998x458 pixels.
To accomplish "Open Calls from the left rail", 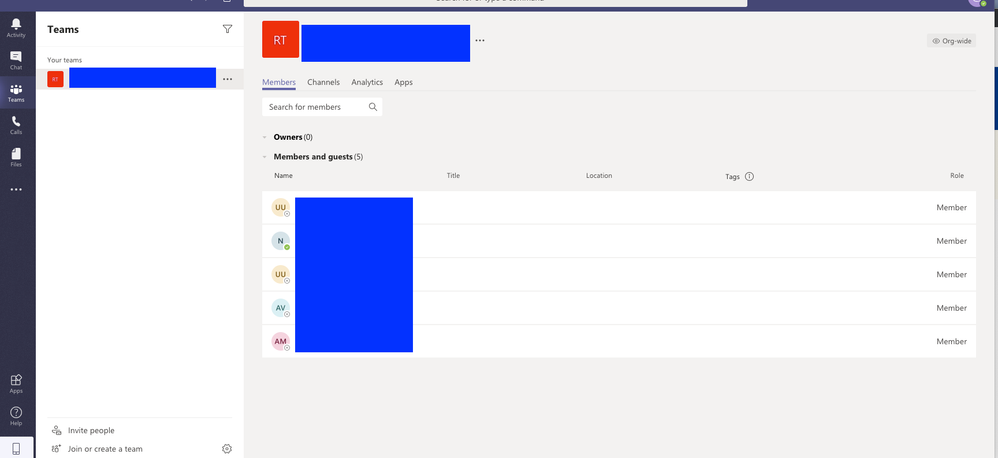I will point(16,125).
